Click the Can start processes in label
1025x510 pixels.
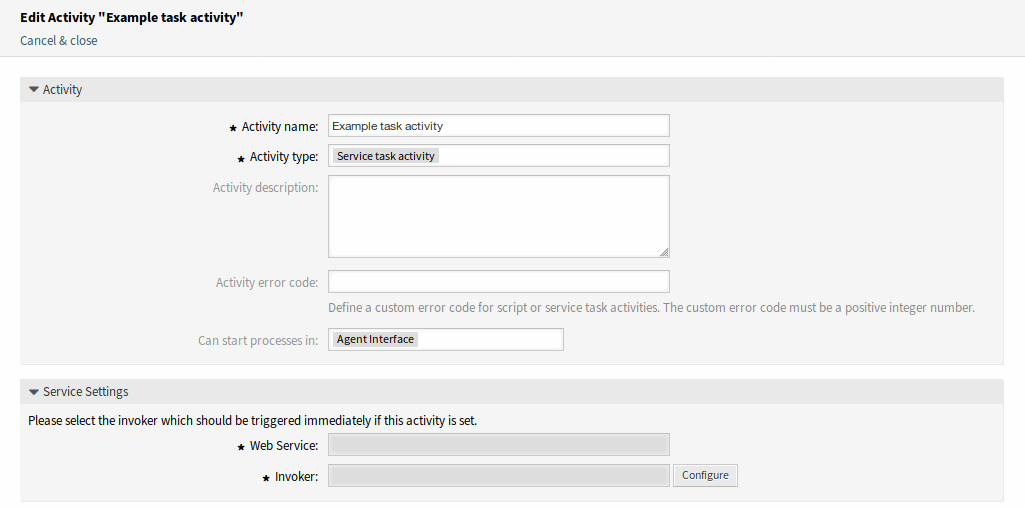pyautogui.click(x=258, y=340)
